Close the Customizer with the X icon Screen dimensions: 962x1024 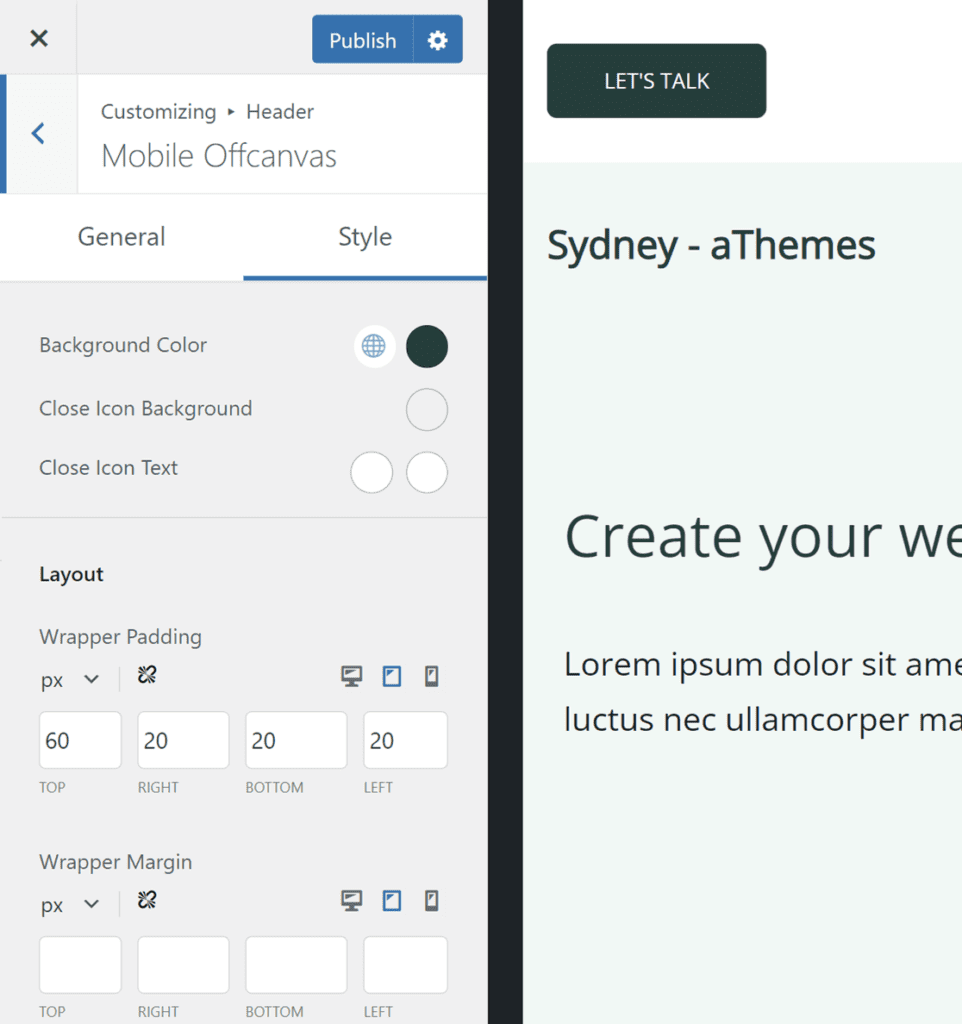38,38
